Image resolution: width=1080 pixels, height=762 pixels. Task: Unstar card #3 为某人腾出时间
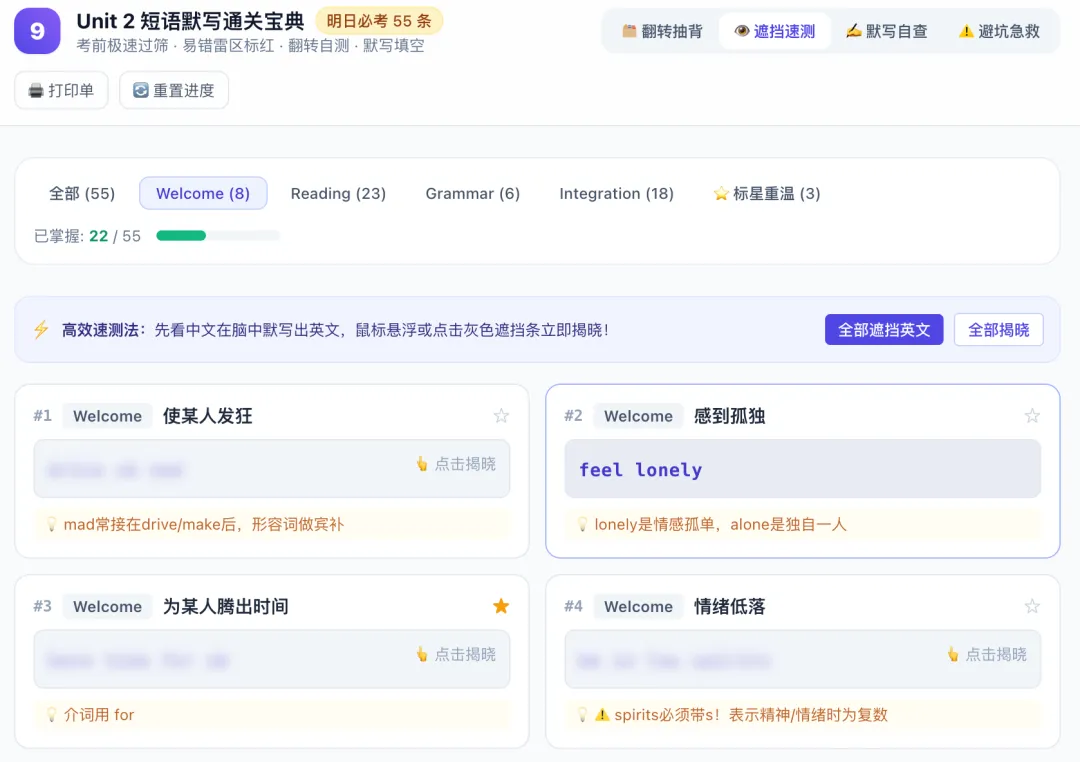(501, 606)
